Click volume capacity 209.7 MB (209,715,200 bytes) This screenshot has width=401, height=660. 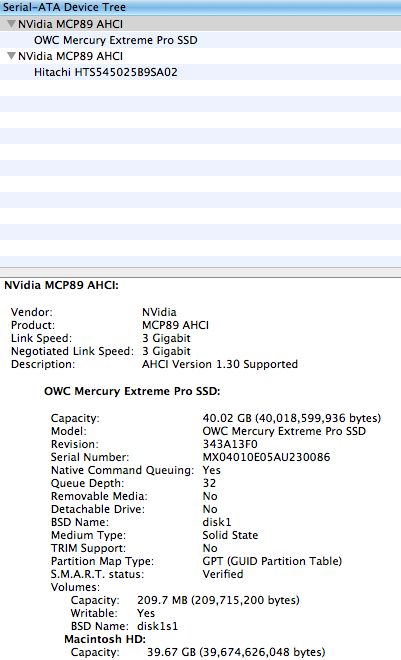pyautogui.click(x=218, y=601)
